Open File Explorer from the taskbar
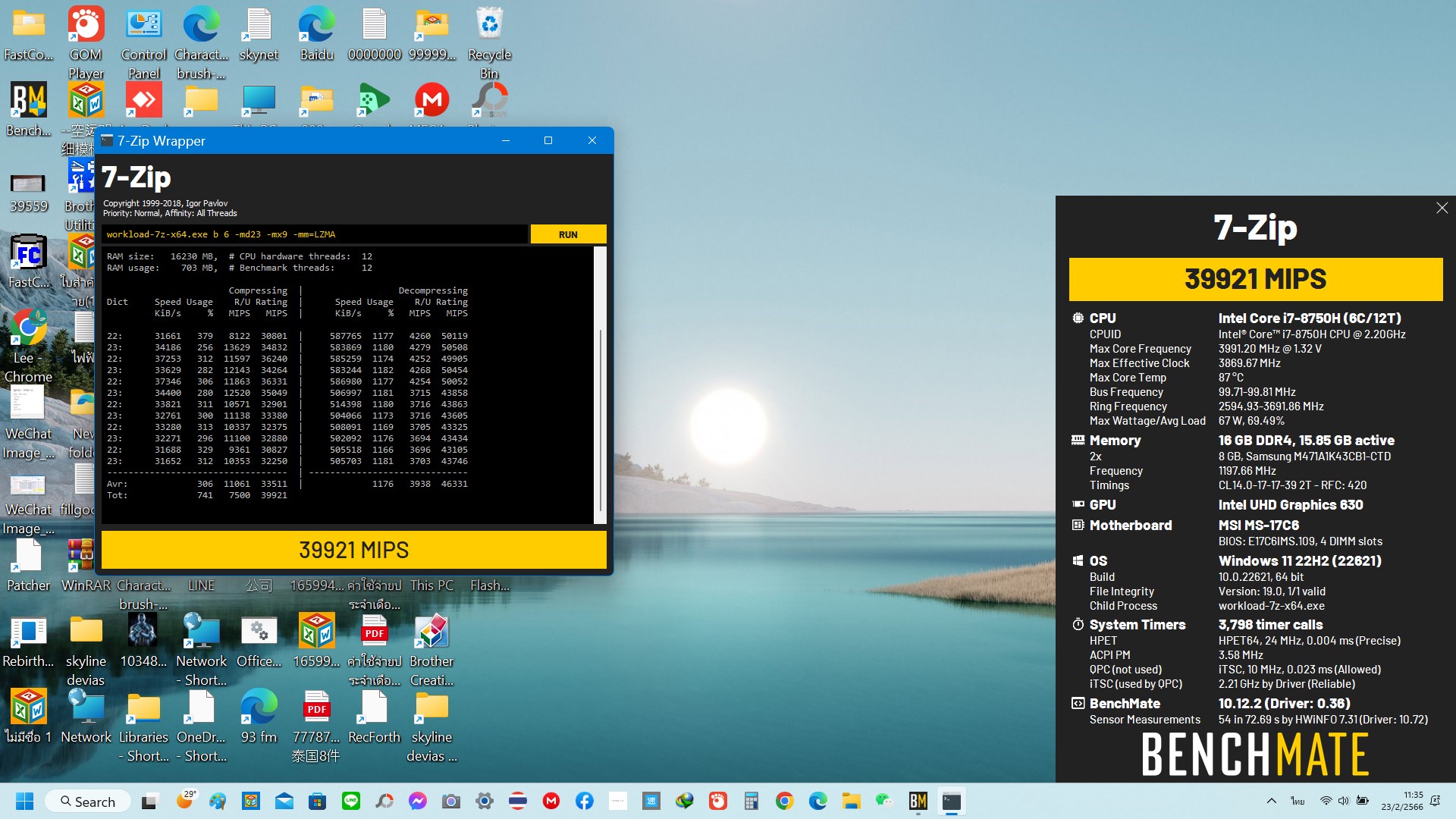This screenshot has width=1456, height=819. click(x=851, y=801)
